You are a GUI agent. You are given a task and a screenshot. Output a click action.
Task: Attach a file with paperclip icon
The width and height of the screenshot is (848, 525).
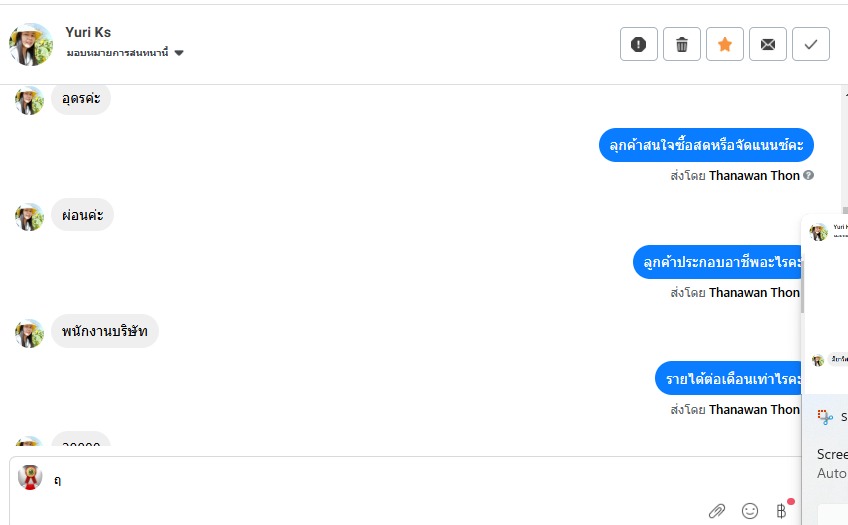click(x=717, y=511)
